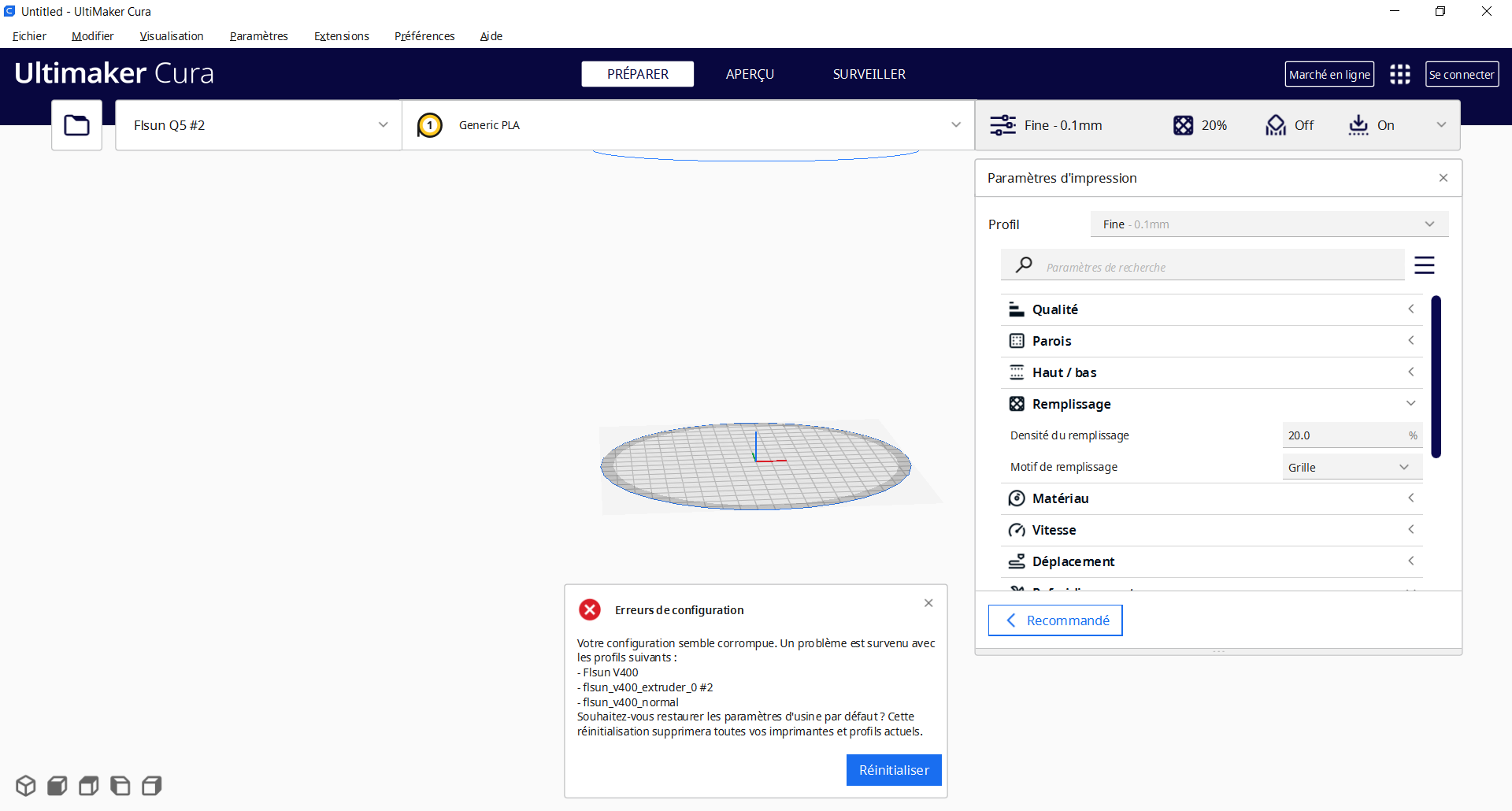Click the search magnifier icon
This screenshot has width=1512, height=811.
[1024, 265]
